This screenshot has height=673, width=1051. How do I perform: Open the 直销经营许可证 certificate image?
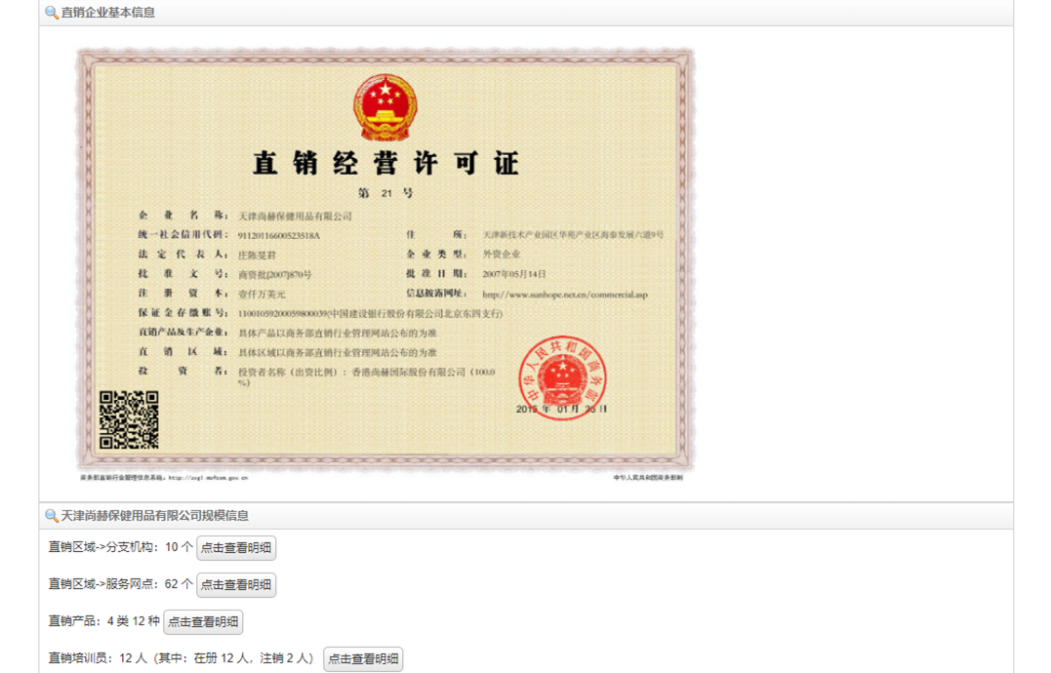click(385, 263)
